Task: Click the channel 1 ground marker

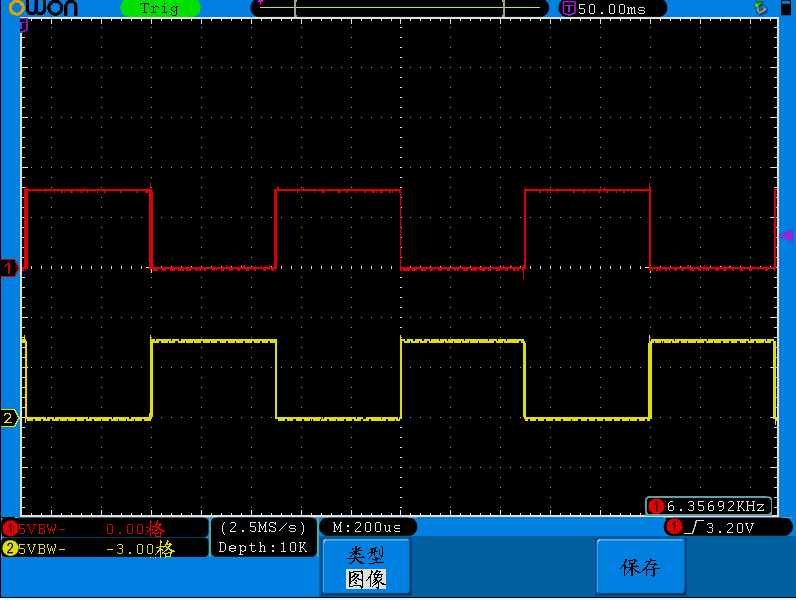Action: click(x=9, y=268)
